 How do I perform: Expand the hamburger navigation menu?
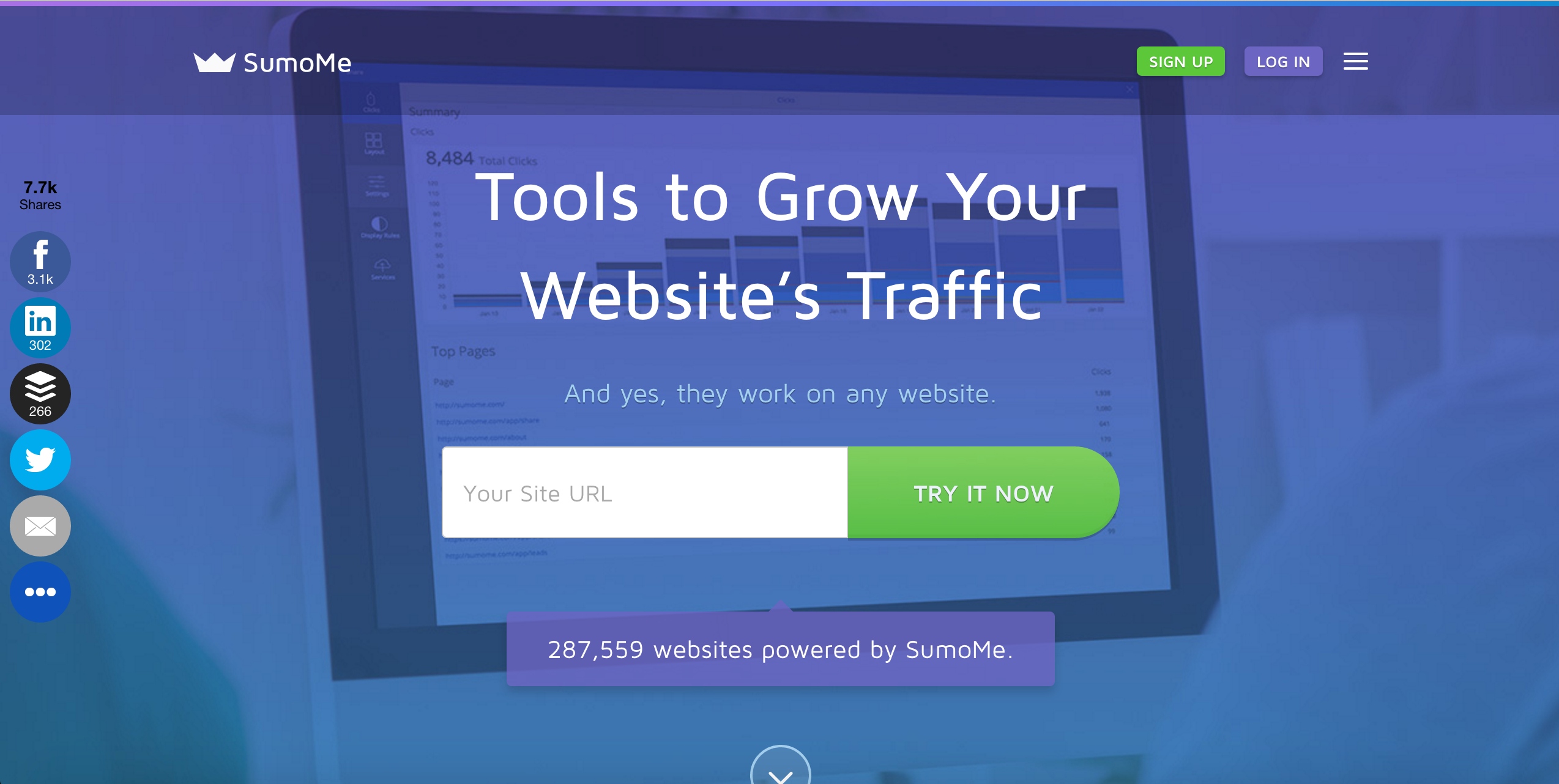click(x=1357, y=61)
